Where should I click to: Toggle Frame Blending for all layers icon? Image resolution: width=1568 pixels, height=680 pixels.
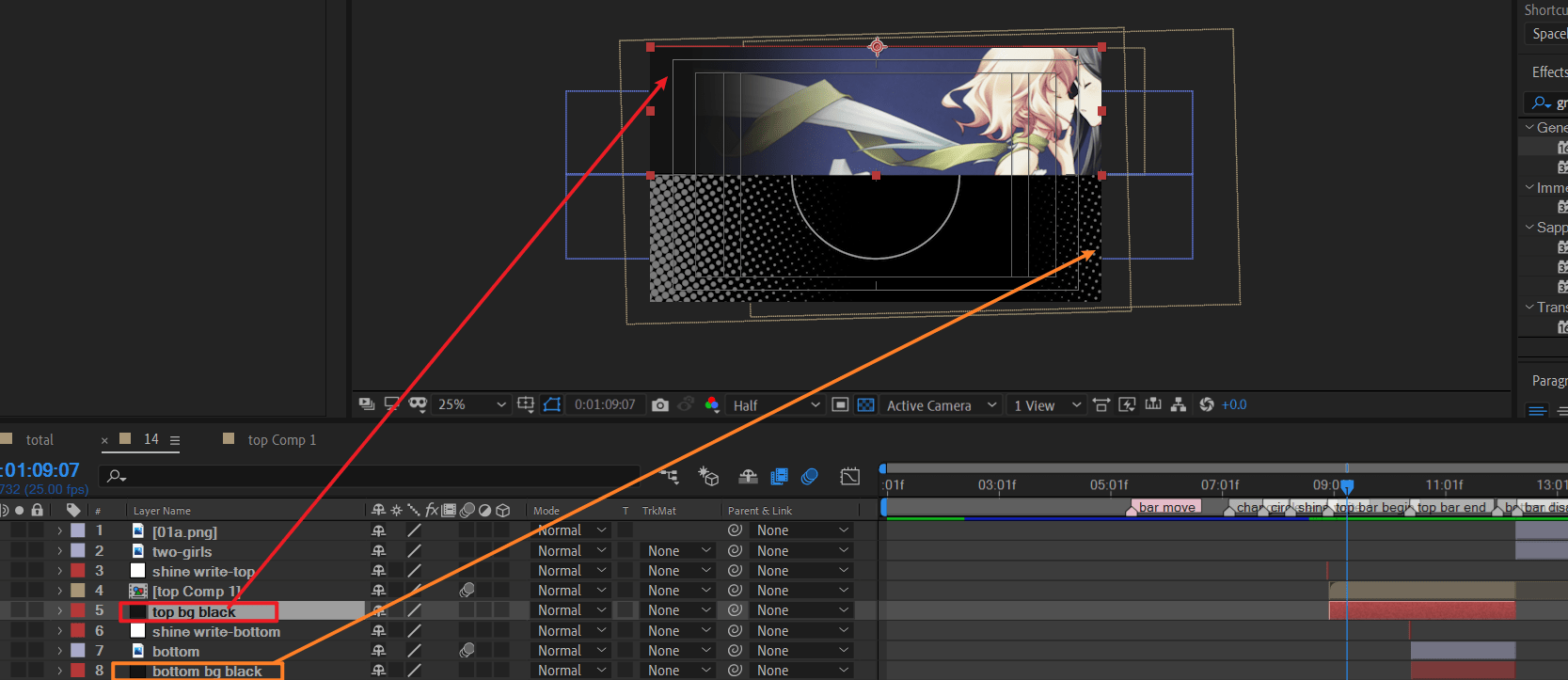[779, 477]
